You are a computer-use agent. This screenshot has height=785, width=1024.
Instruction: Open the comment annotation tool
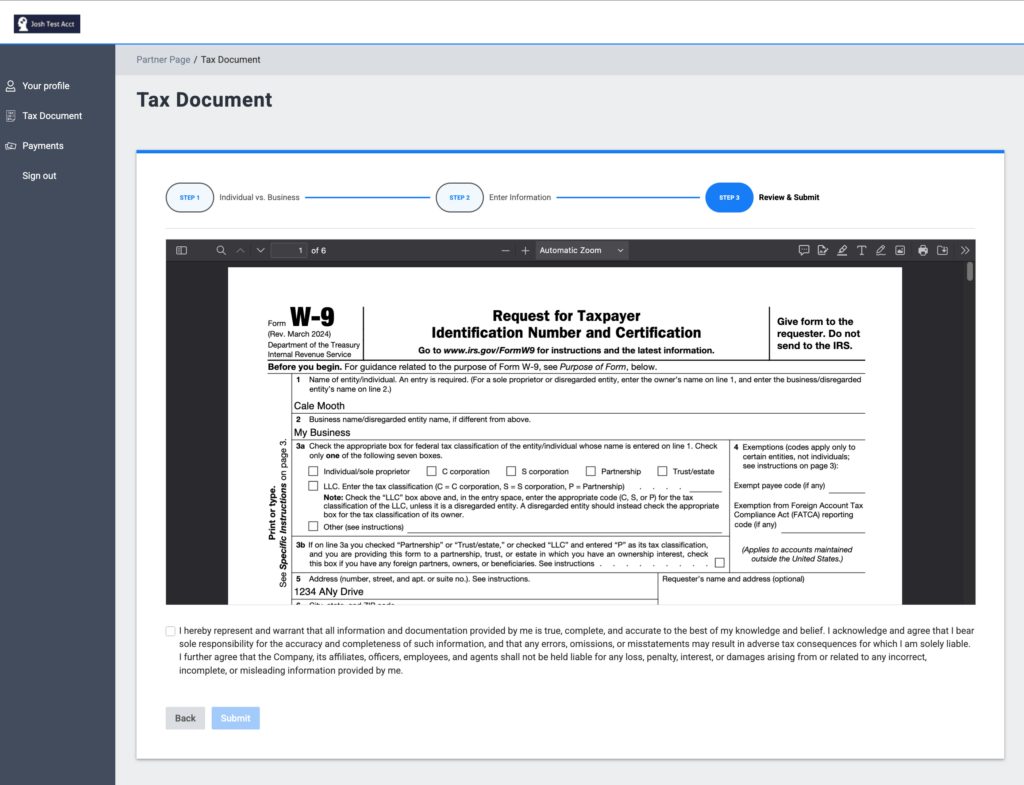pyautogui.click(x=804, y=250)
